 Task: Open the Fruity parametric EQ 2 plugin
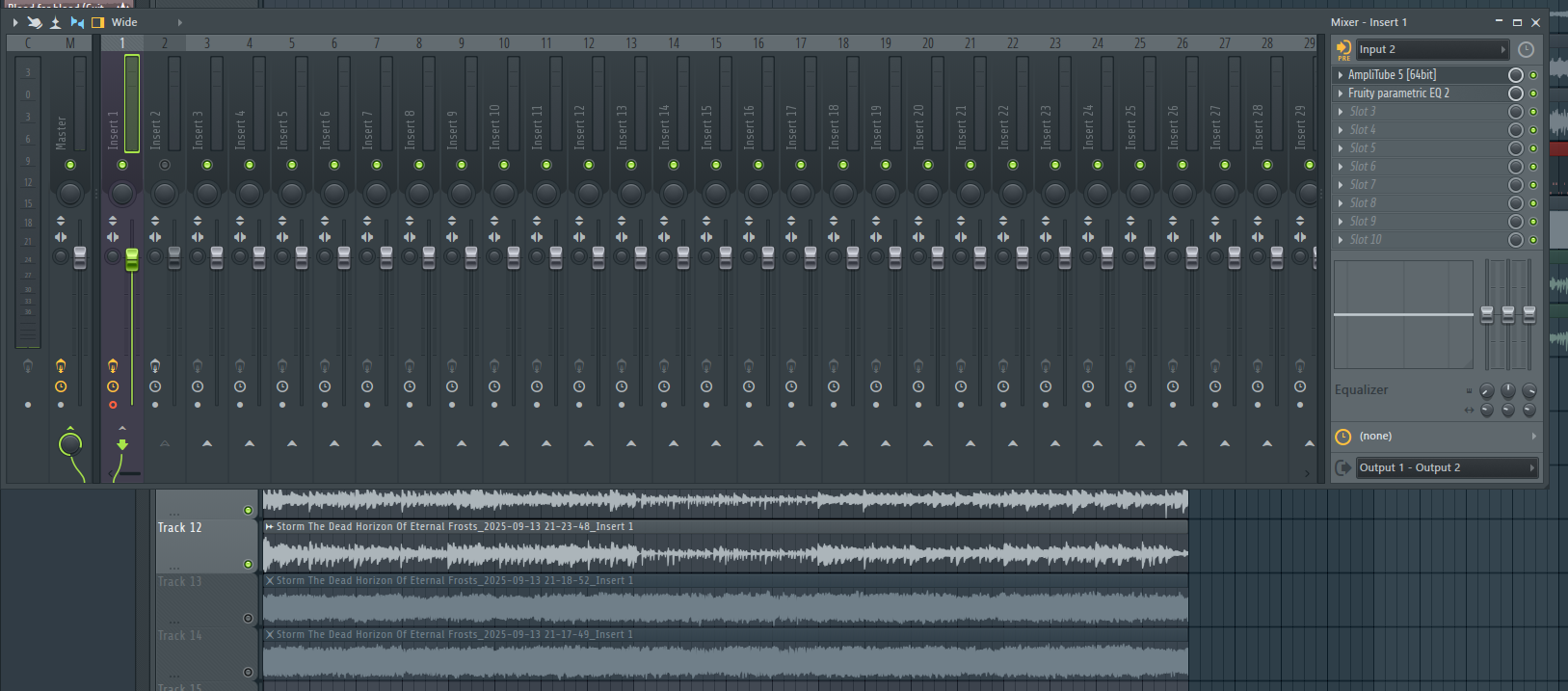point(1398,93)
